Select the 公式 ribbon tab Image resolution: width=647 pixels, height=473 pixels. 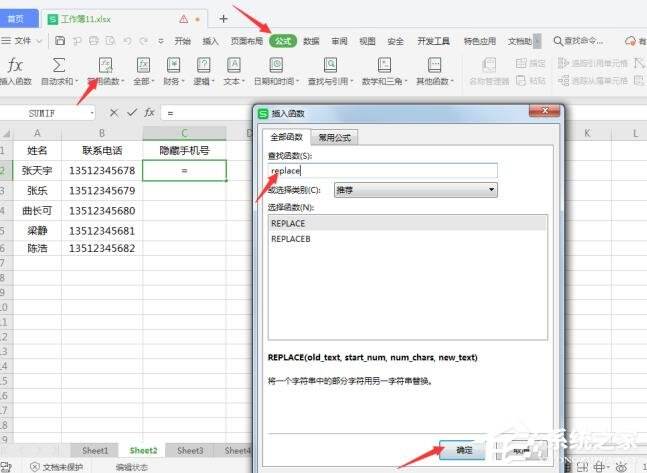(x=283, y=41)
